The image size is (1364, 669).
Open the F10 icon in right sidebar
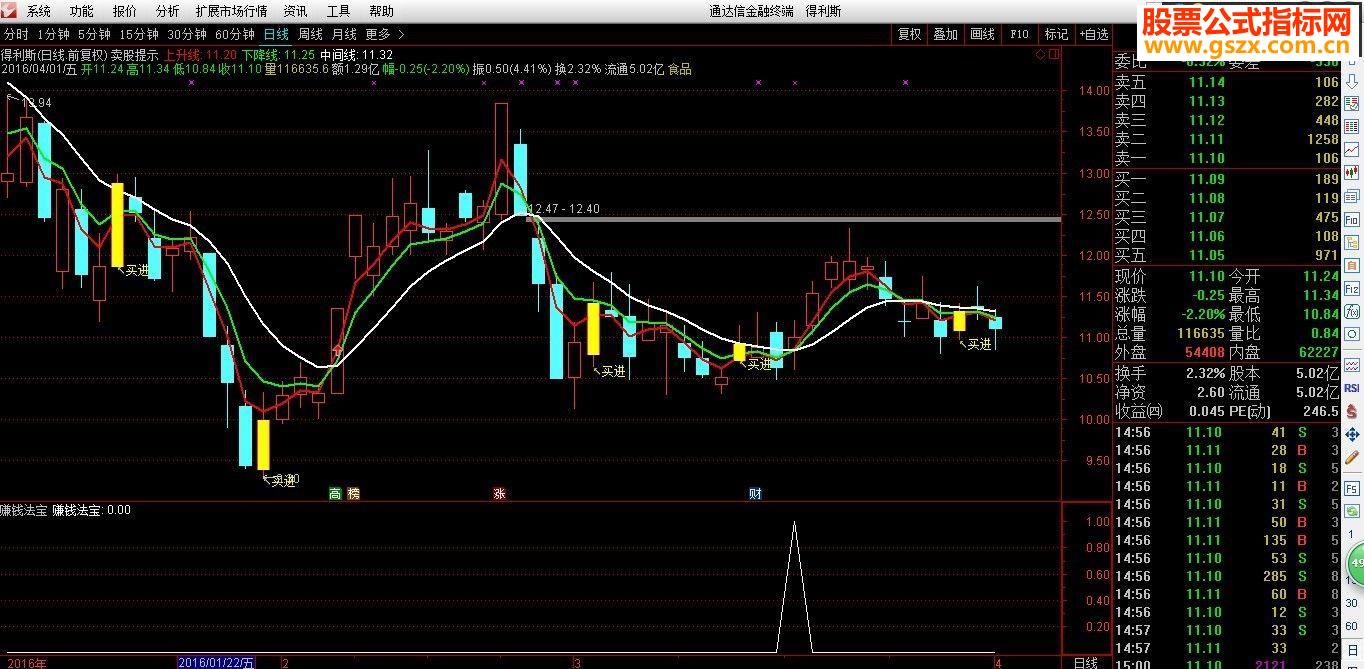click(x=1351, y=218)
